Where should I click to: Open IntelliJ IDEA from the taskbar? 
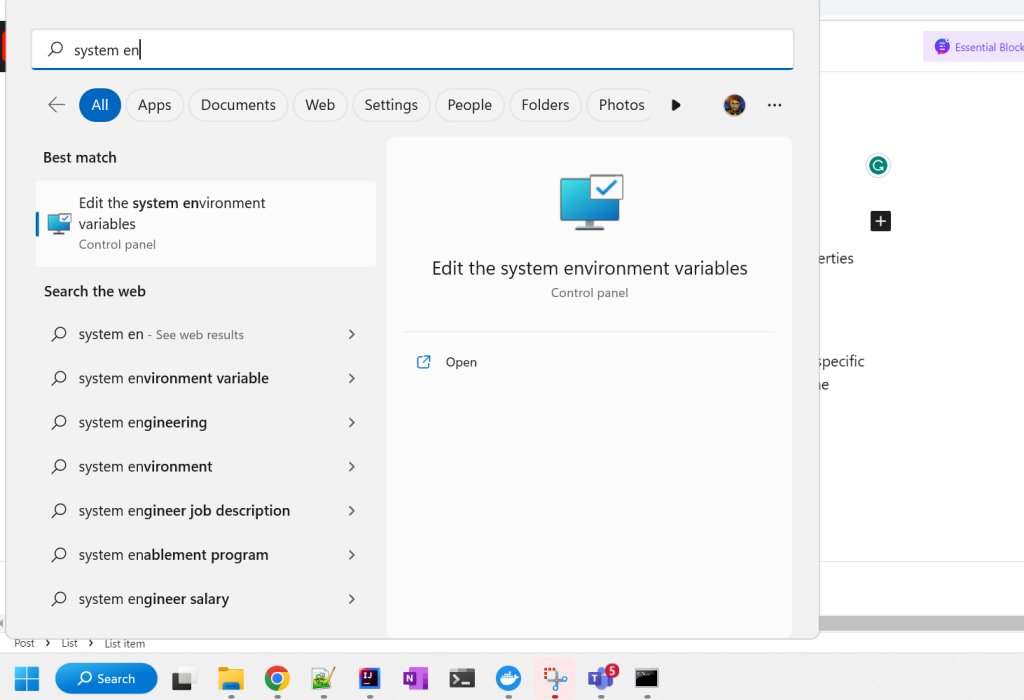pos(369,678)
